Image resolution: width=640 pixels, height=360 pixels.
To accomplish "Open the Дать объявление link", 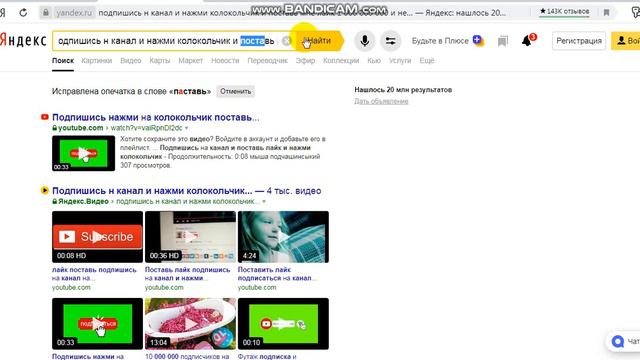I will (381, 101).
